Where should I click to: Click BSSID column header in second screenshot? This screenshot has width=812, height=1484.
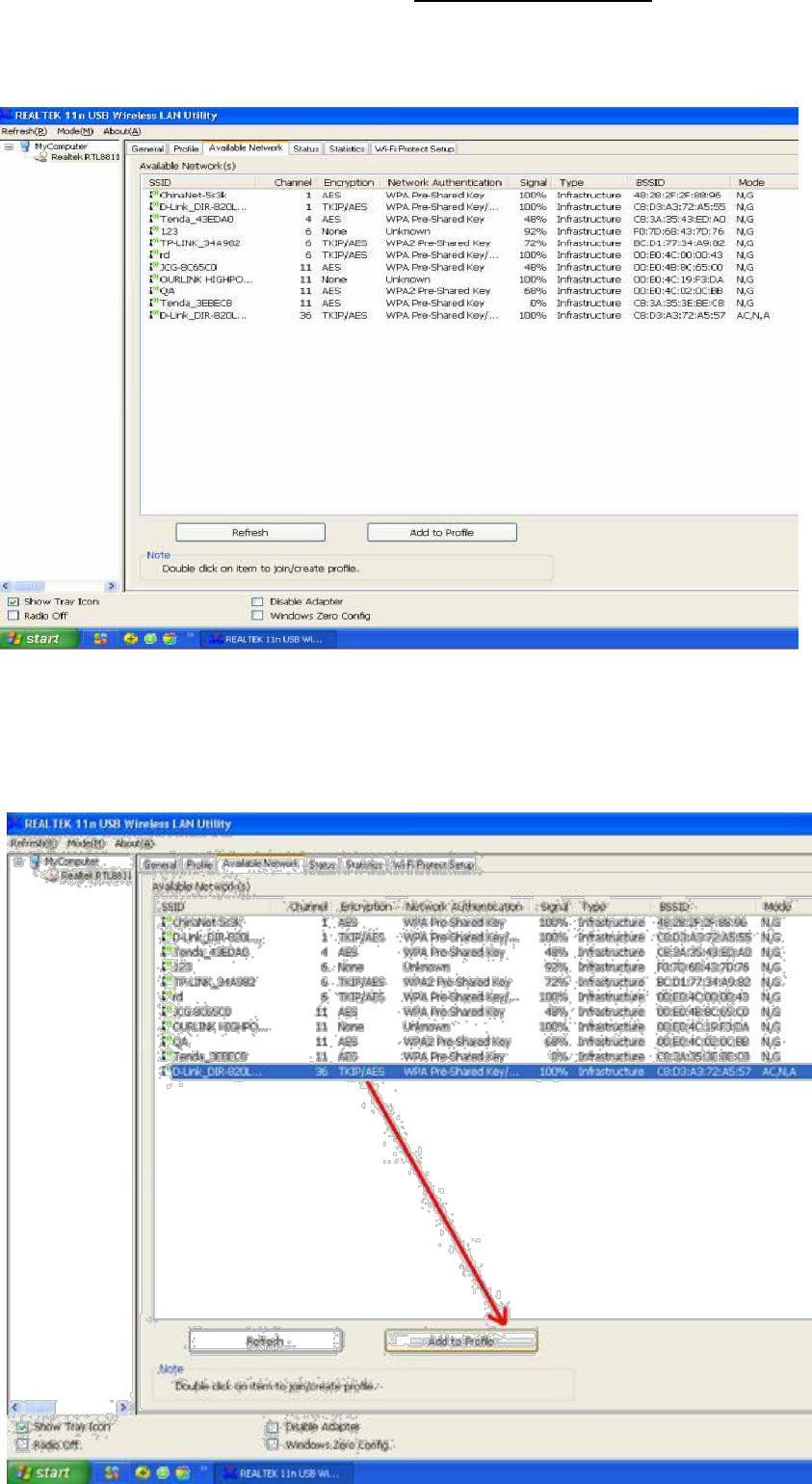(x=708, y=907)
